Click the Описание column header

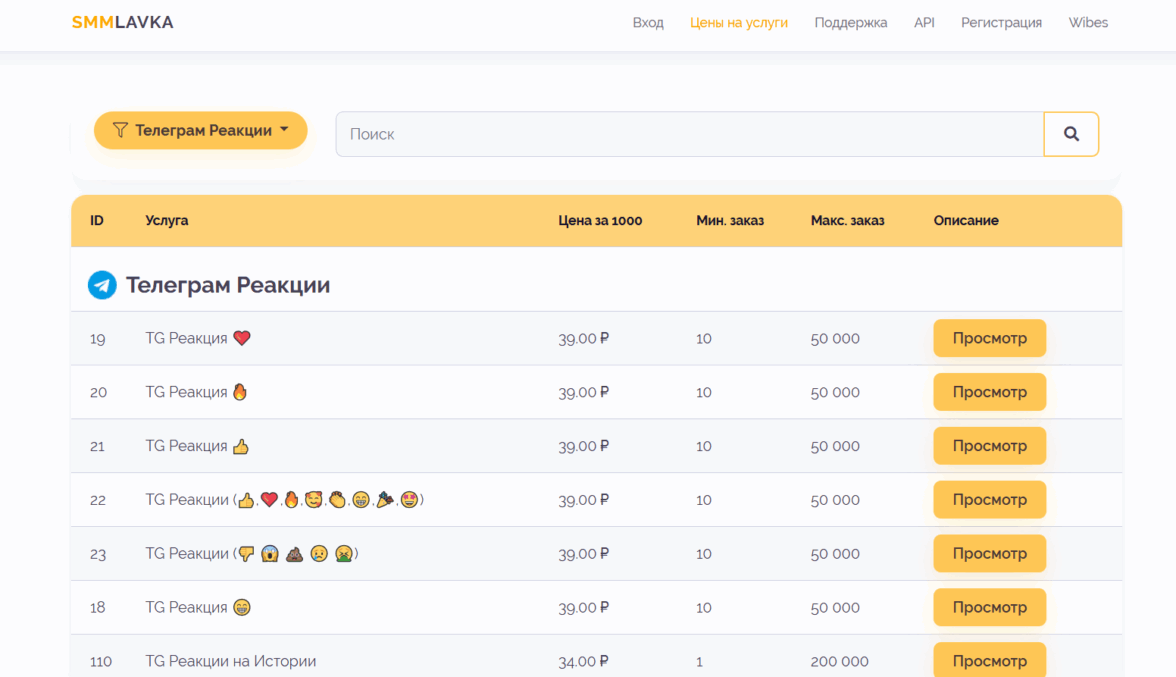coord(966,220)
